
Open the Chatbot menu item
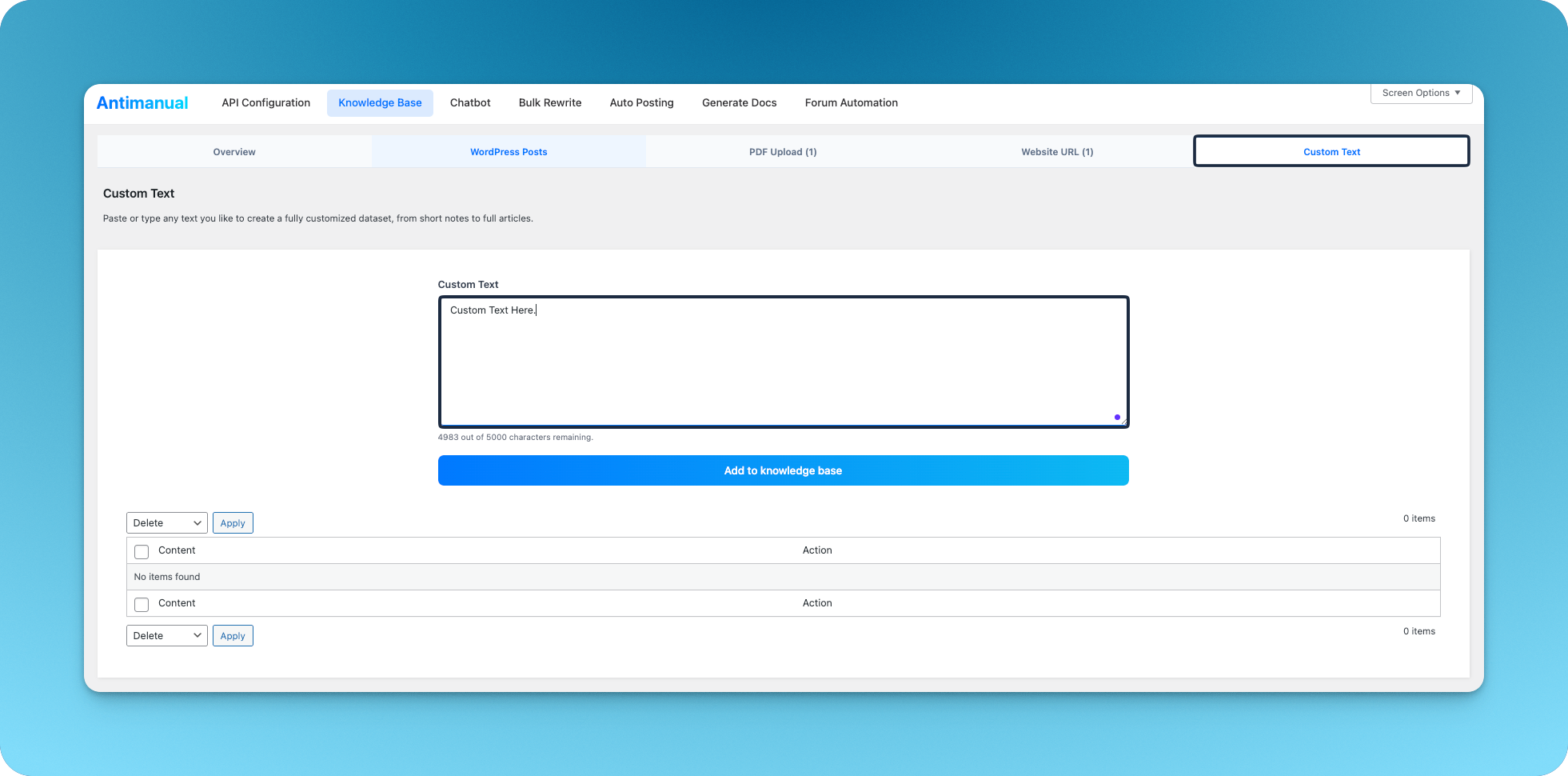click(470, 102)
